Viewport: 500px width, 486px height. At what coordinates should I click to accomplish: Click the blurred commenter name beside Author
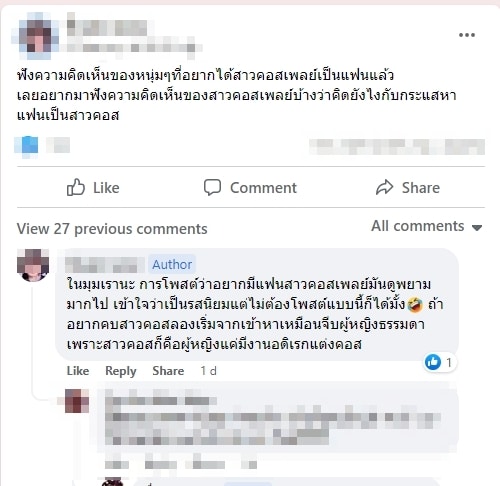[x=105, y=265]
